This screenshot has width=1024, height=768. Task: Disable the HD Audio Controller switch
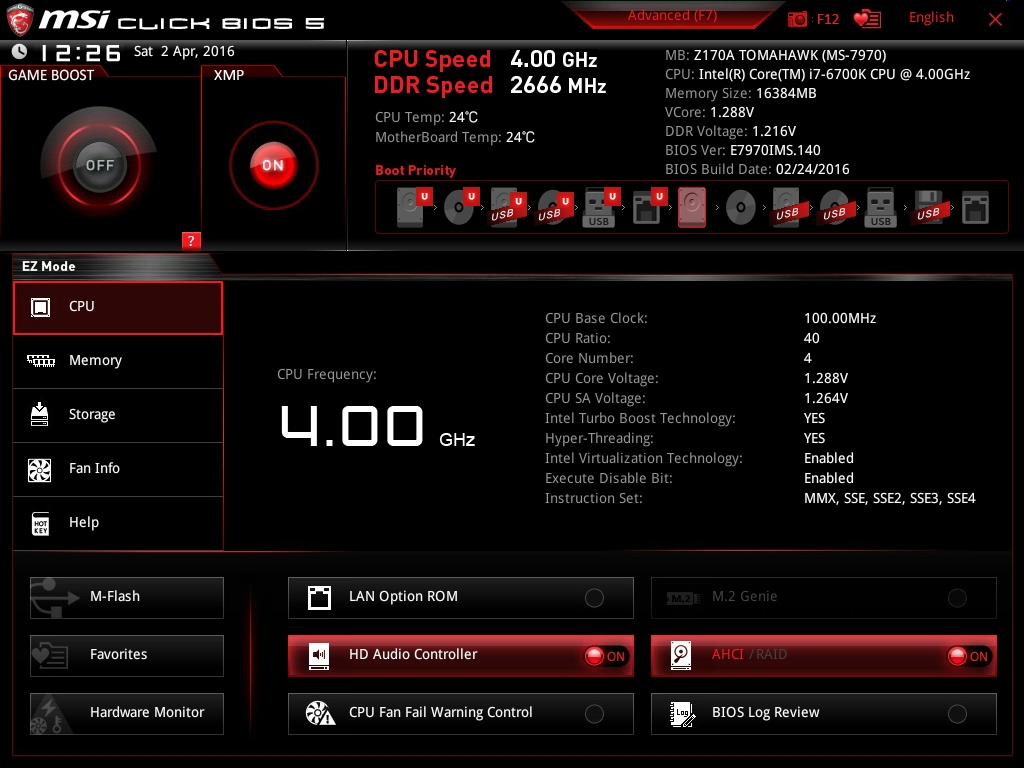point(605,656)
